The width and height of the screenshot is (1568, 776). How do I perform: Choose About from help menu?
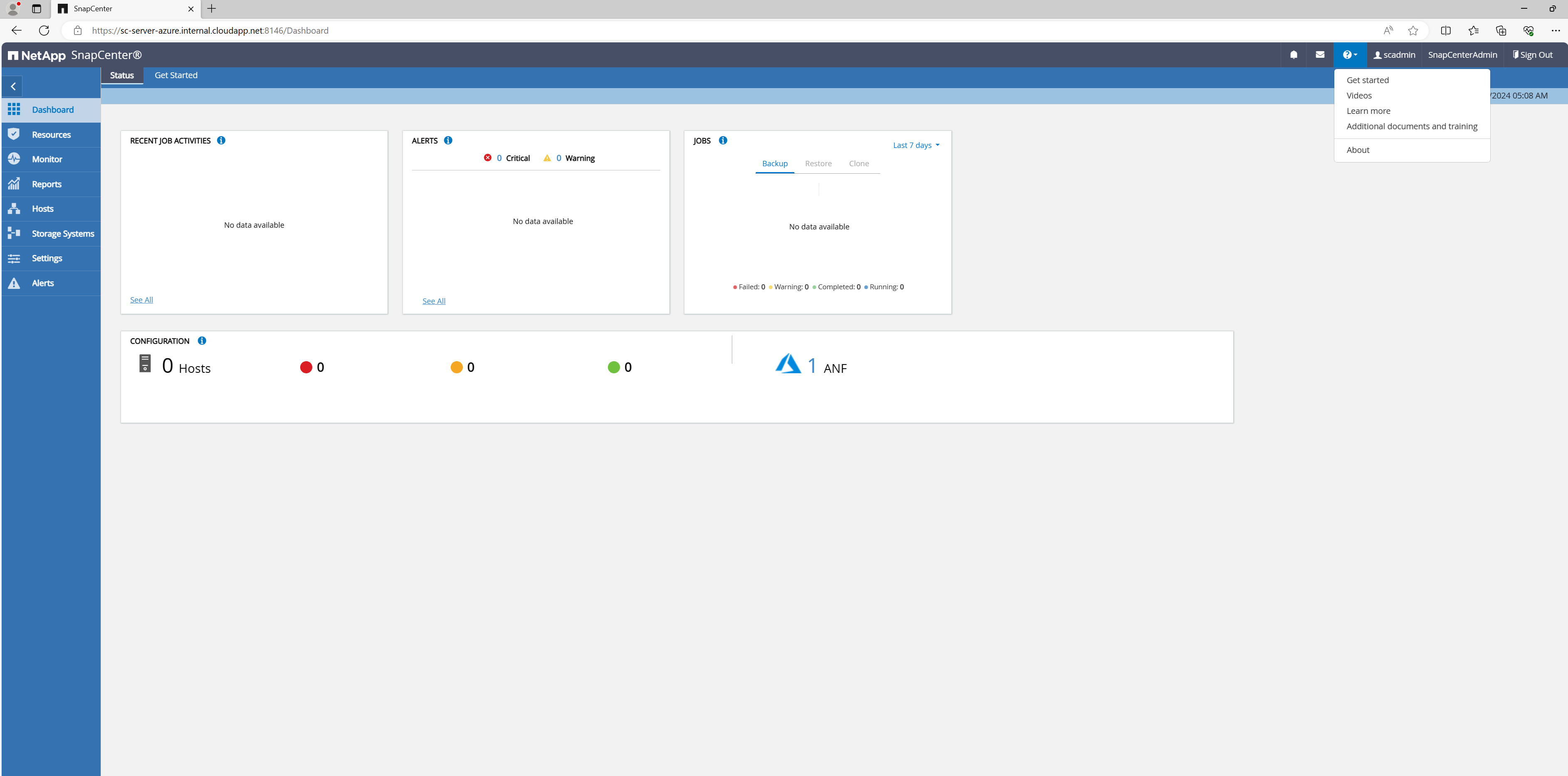click(x=1358, y=150)
